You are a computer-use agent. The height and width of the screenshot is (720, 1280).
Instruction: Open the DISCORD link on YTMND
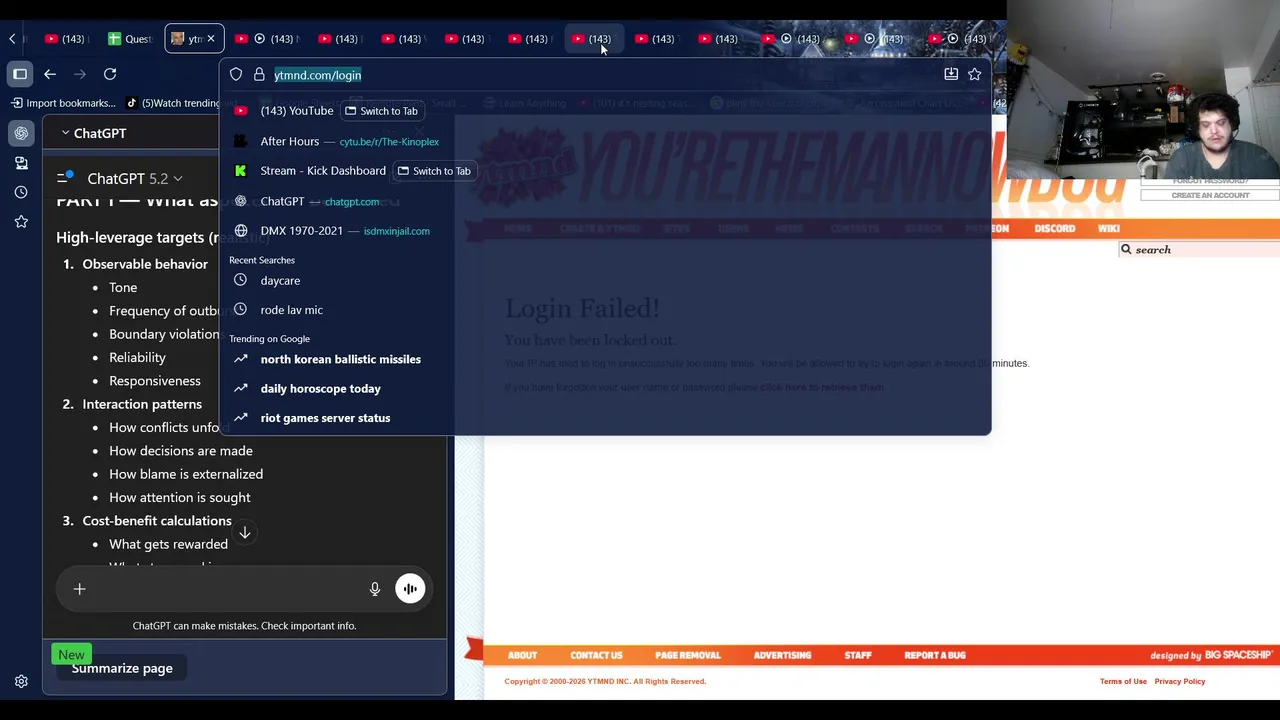tap(1054, 229)
